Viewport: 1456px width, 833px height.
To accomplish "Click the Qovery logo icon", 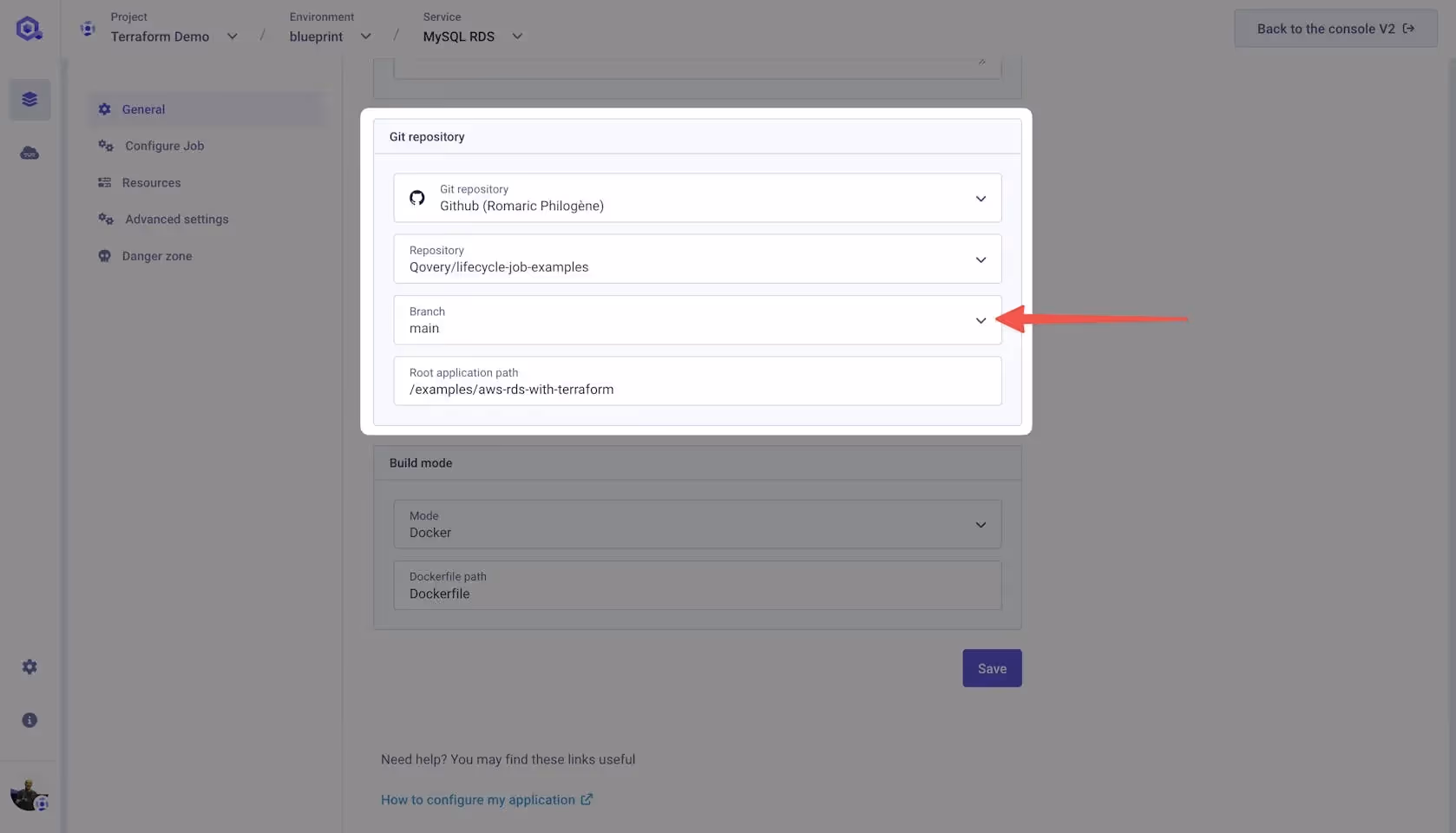I will [29, 27].
